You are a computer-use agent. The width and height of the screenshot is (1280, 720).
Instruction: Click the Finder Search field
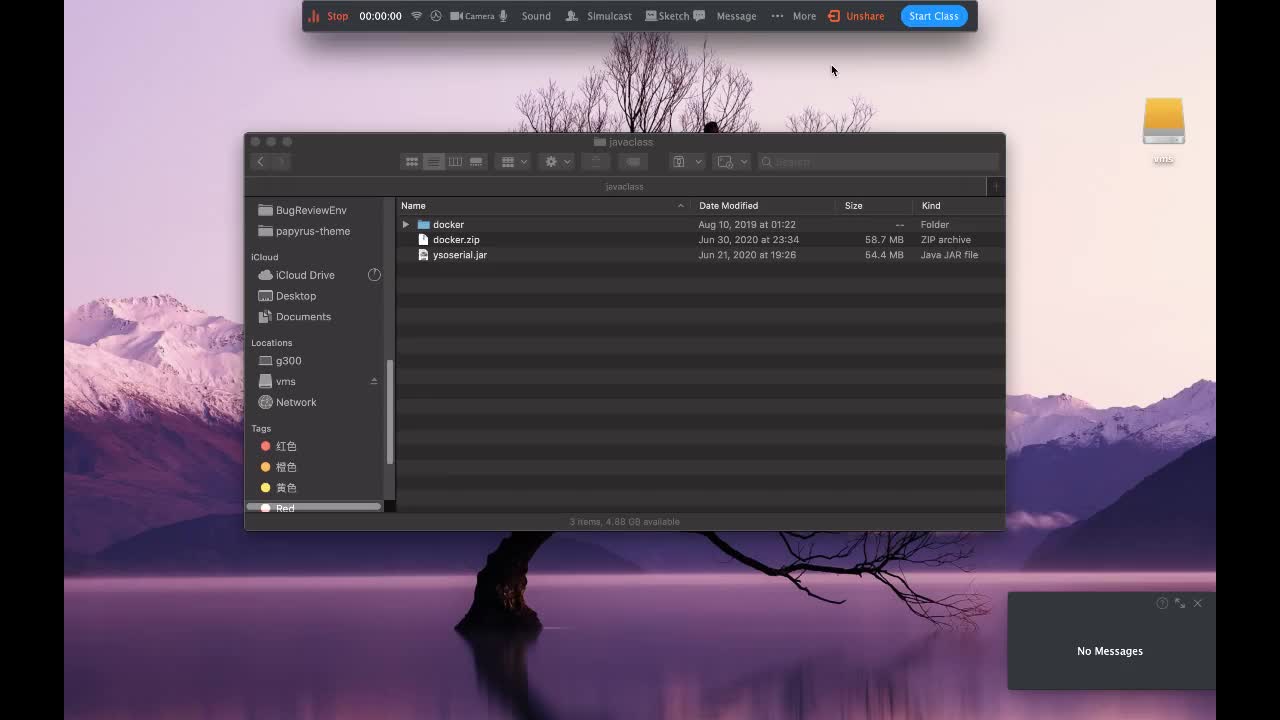879,162
